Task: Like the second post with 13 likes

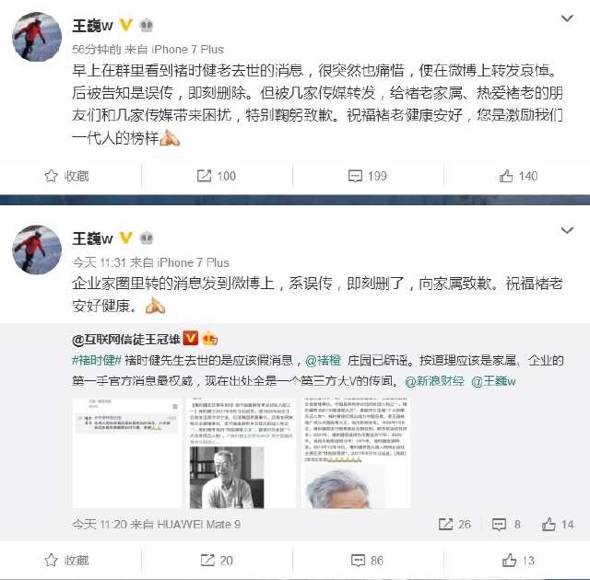Action: pos(519,560)
